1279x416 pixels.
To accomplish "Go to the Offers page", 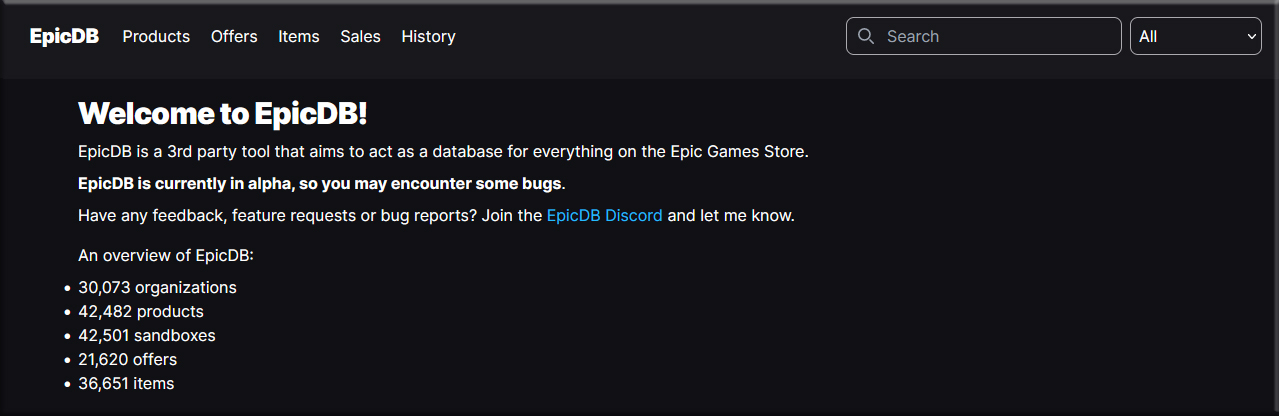I will pyautogui.click(x=234, y=36).
